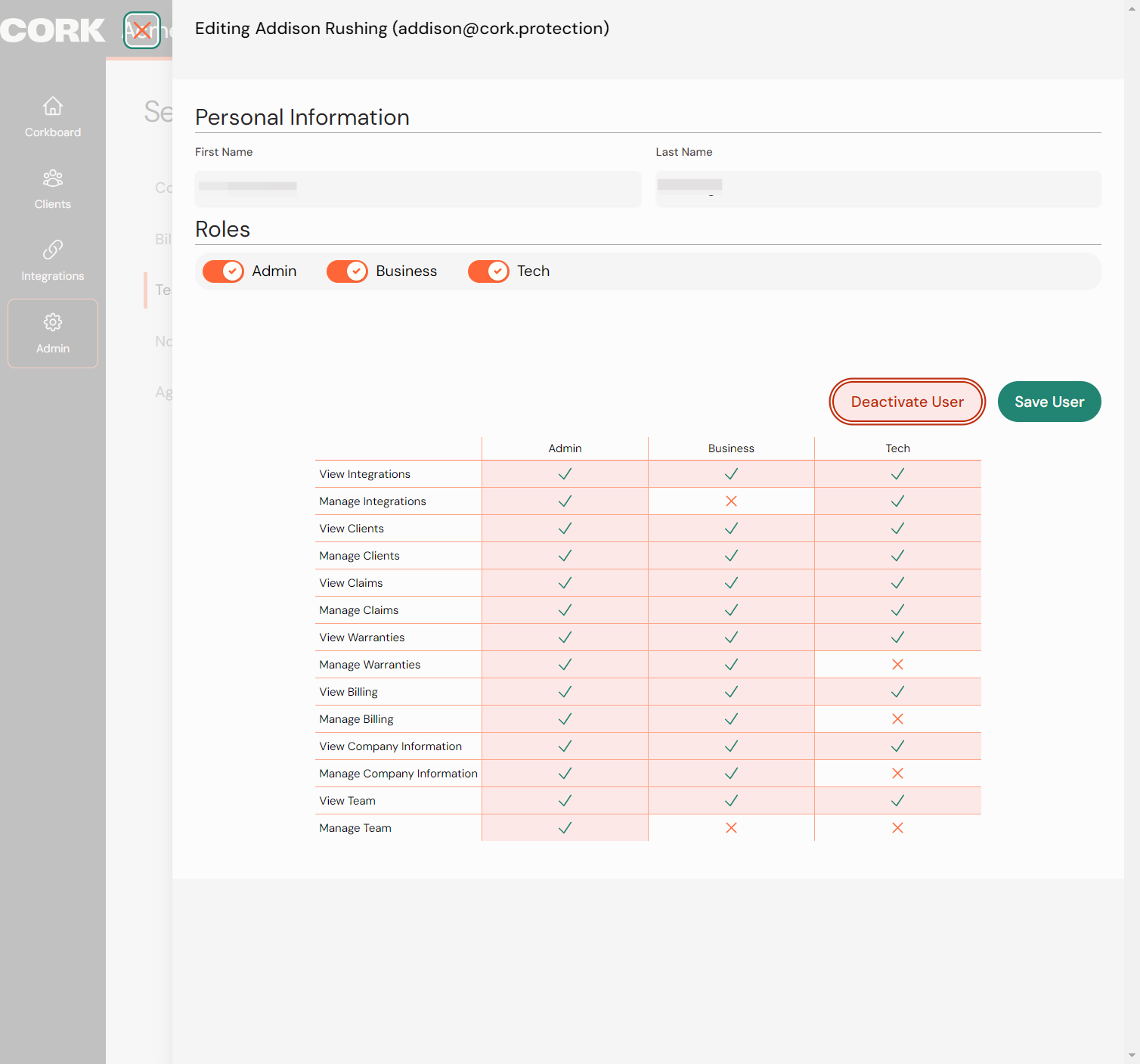Click the CORK logo
Viewport: 1140px width, 1064px height.
(x=53, y=30)
